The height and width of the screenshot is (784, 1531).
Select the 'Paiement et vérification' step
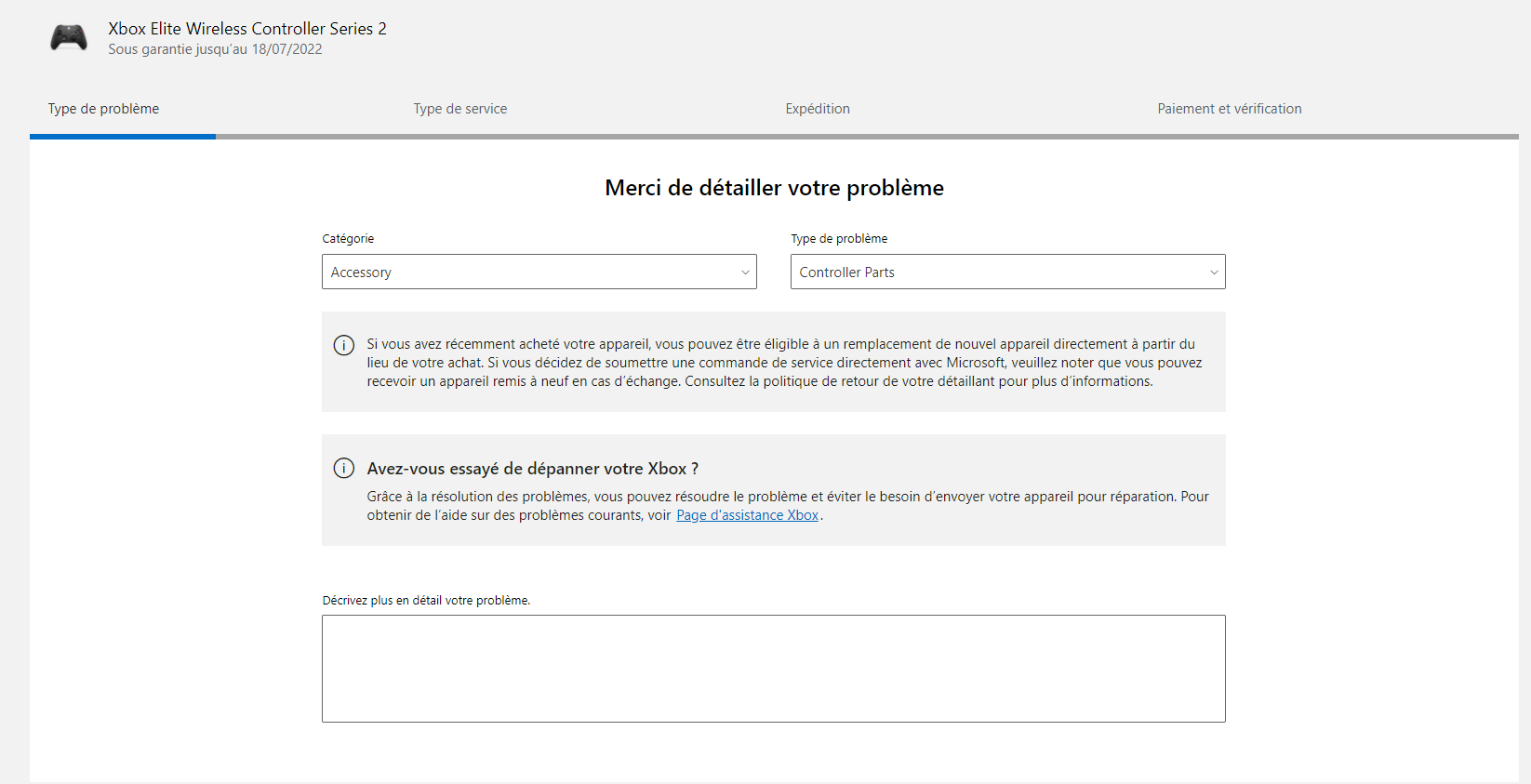[1230, 109]
